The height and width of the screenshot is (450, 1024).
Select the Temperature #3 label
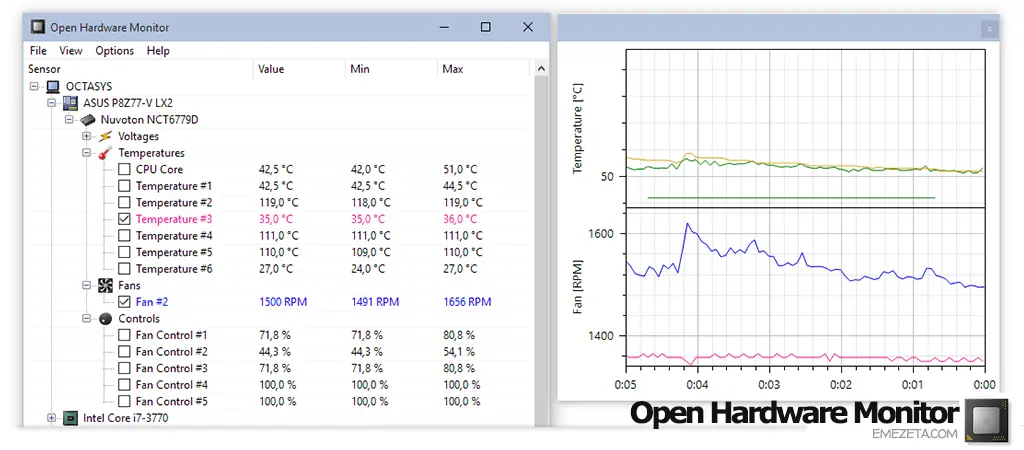[x=174, y=219]
